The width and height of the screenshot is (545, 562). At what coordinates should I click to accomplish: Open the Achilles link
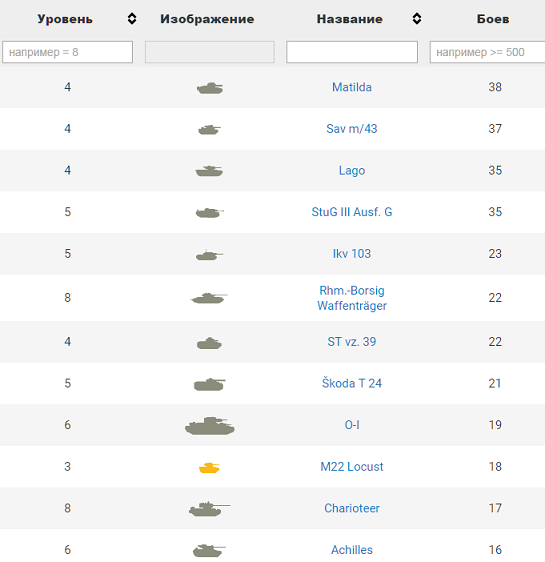pyautogui.click(x=352, y=550)
